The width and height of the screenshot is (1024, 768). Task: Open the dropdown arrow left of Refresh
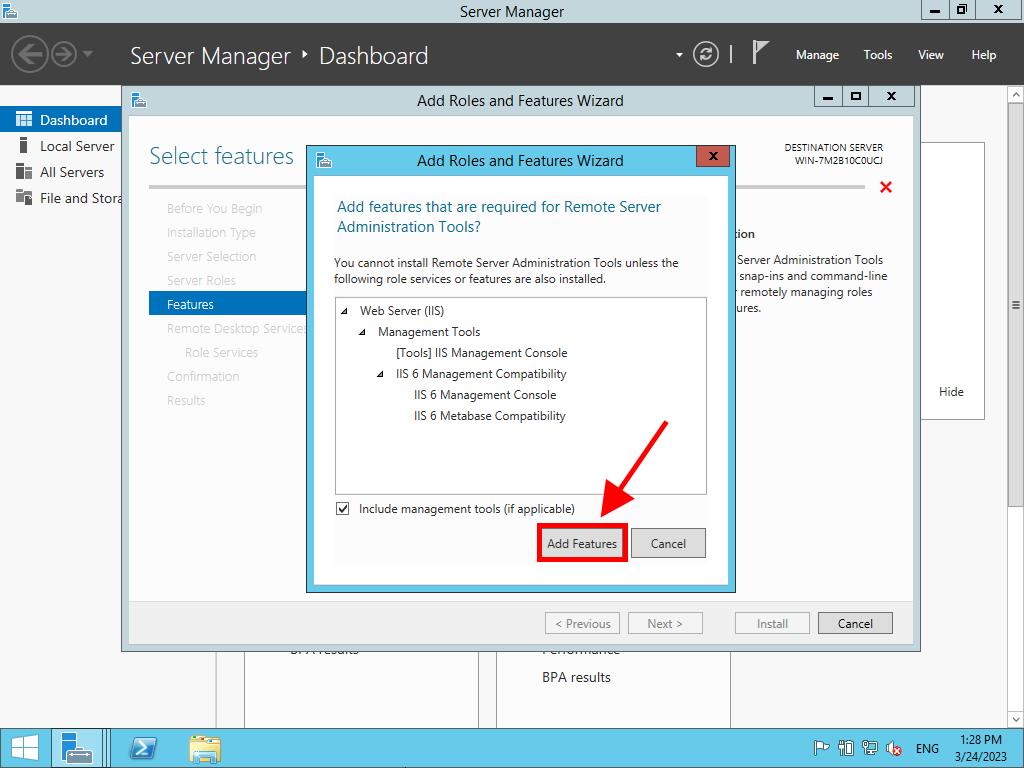[x=679, y=55]
